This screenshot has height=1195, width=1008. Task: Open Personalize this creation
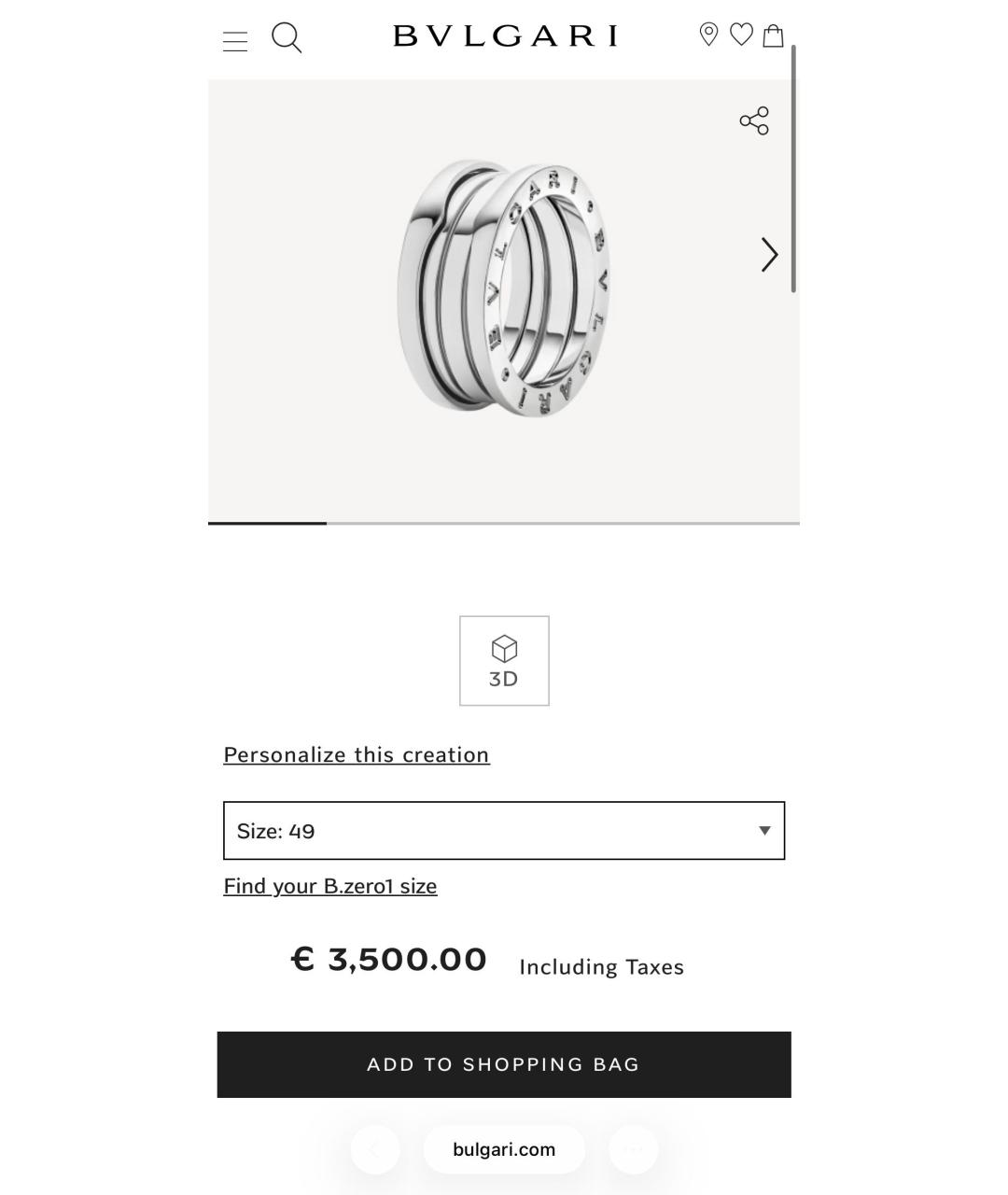click(x=356, y=754)
